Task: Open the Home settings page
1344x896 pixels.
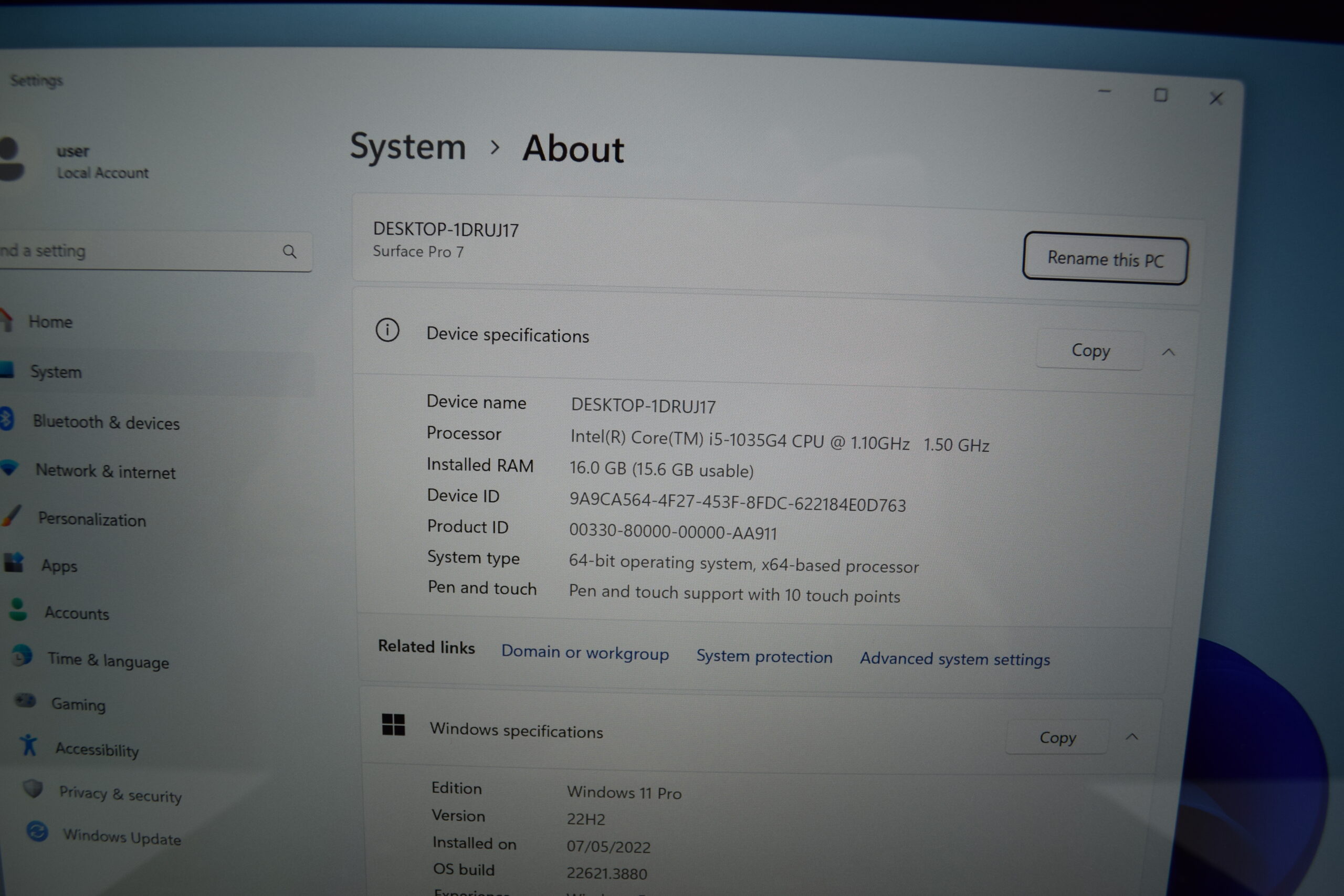Action: pos(50,322)
